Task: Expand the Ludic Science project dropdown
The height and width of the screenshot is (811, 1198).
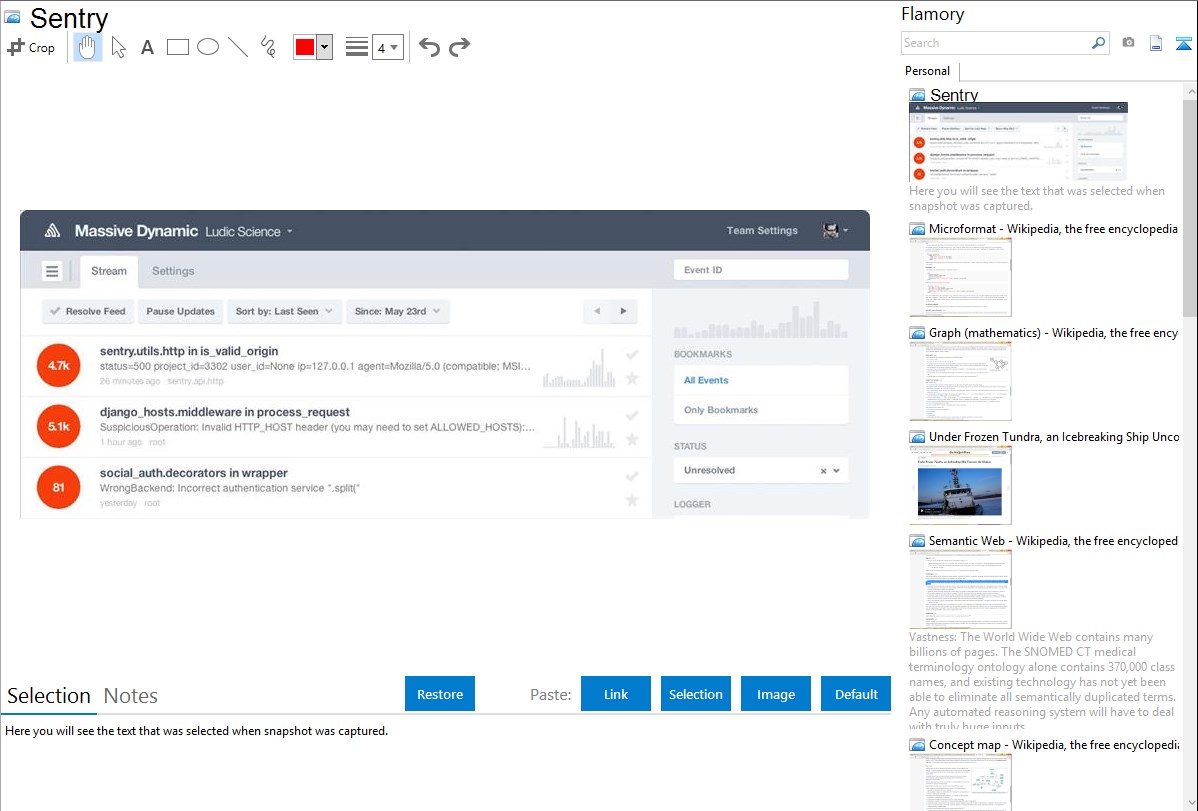Action: [249, 232]
